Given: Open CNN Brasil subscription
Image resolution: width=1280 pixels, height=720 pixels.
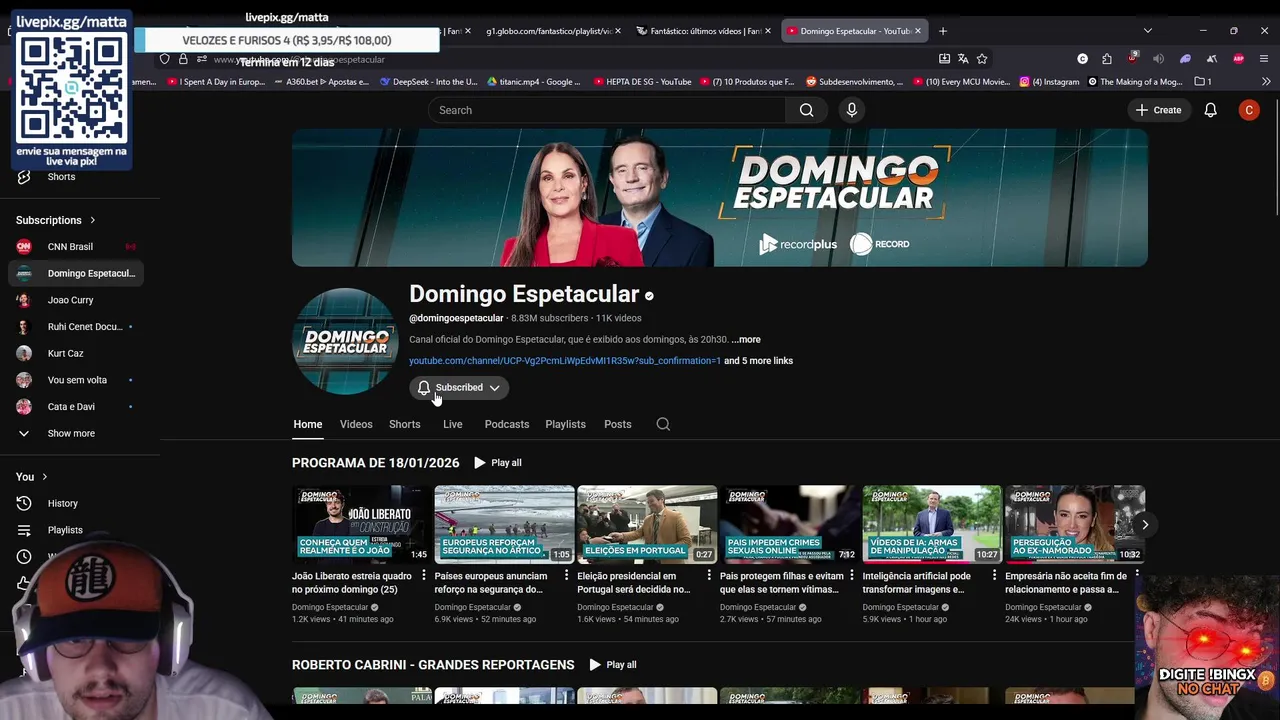Looking at the screenshot, I should pyautogui.click(x=76, y=247).
